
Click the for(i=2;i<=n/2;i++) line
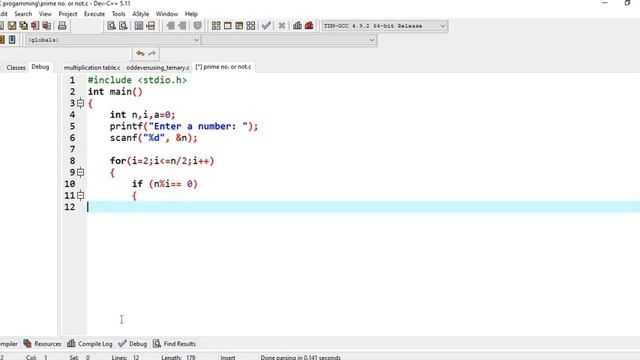(162, 161)
